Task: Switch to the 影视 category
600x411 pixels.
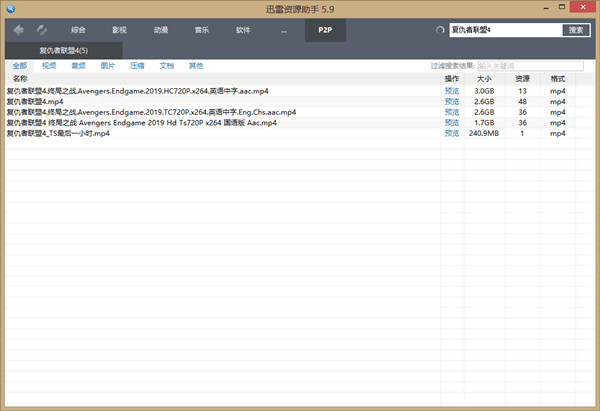Action: [x=119, y=30]
